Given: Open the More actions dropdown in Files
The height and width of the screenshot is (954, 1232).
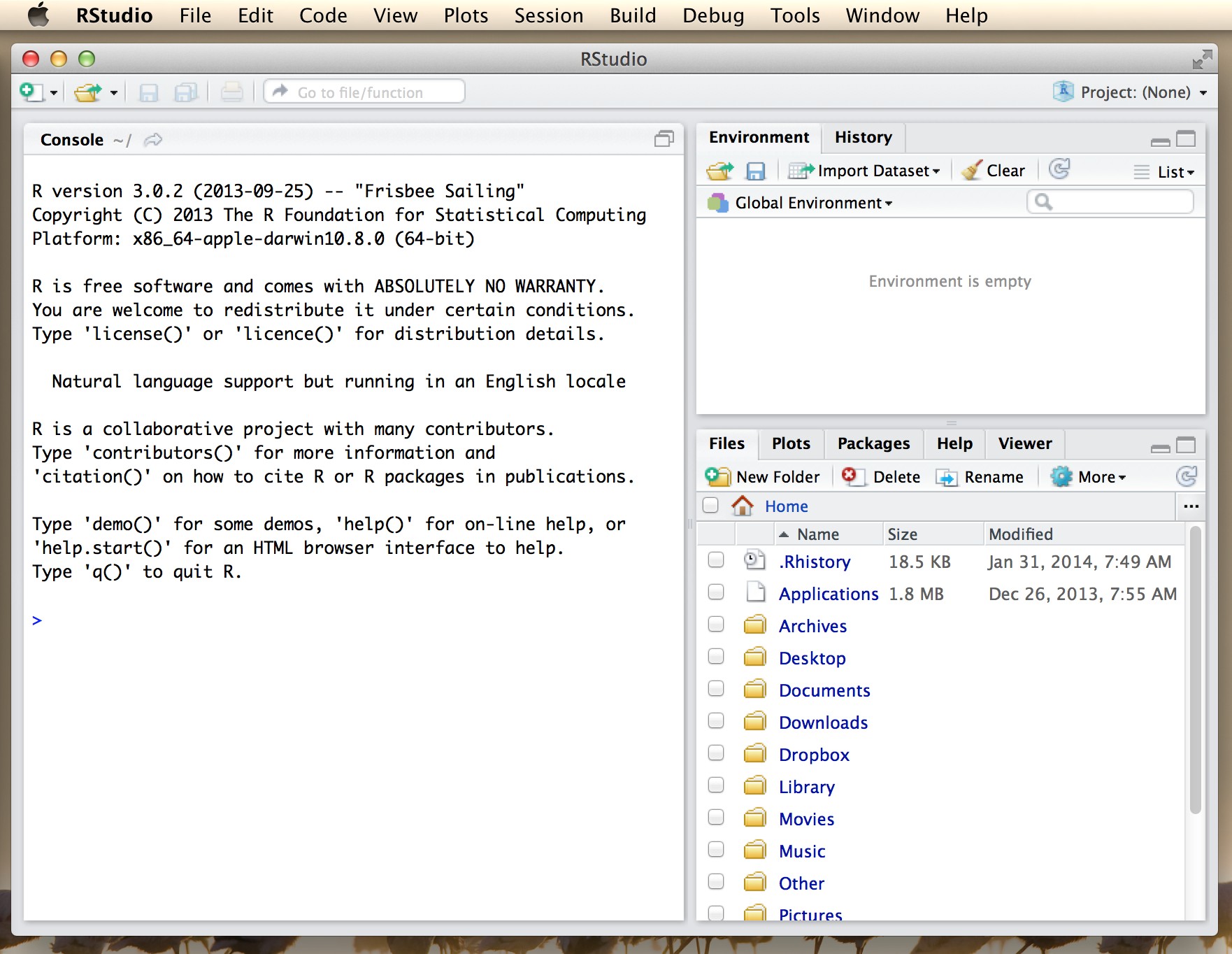Looking at the screenshot, I should [x=1091, y=477].
